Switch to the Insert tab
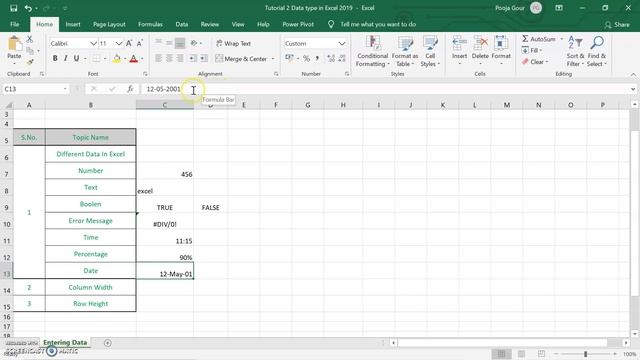The width and height of the screenshot is (640, 360). 73,24
